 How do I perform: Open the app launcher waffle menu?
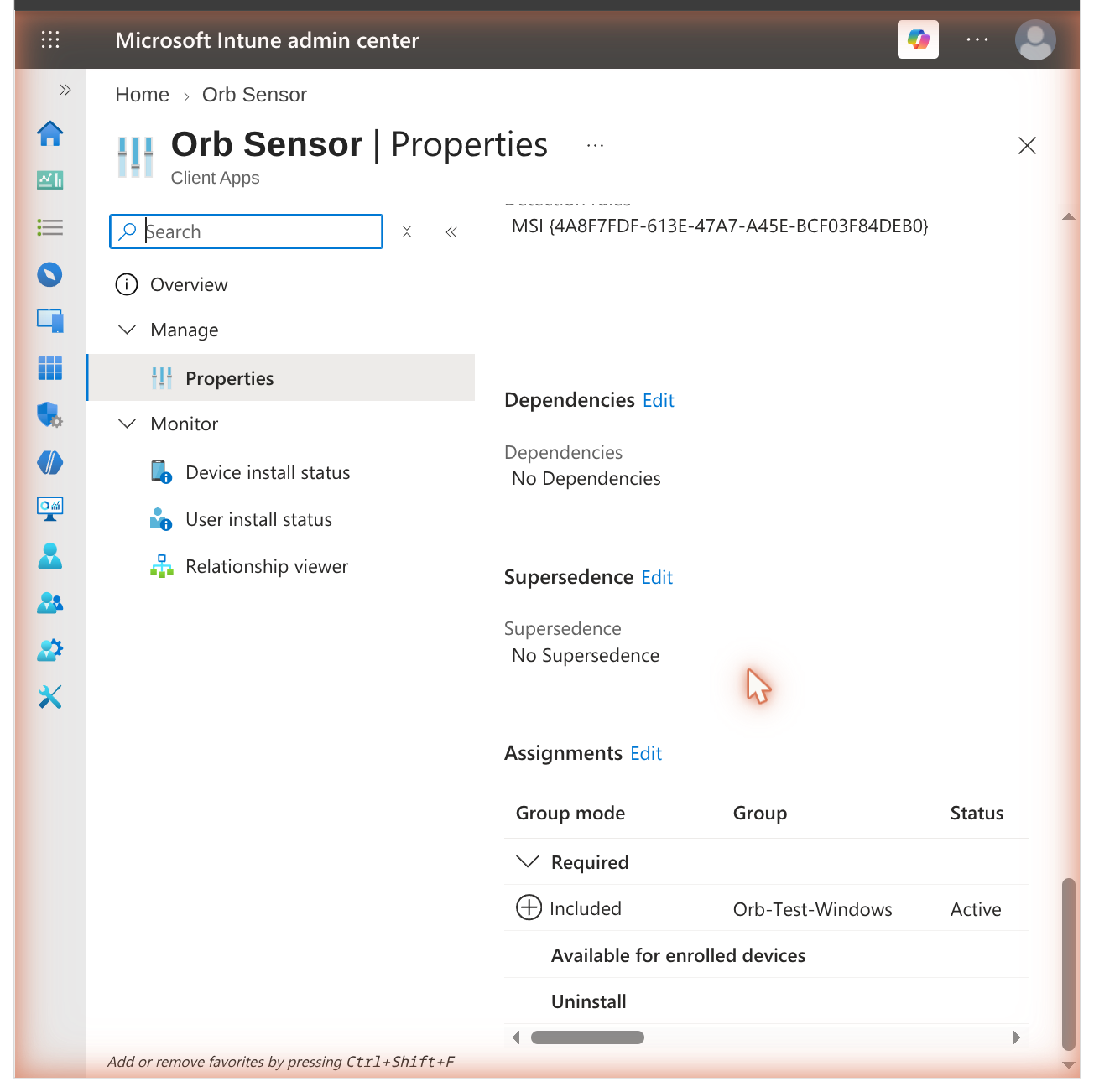point(50,39)
